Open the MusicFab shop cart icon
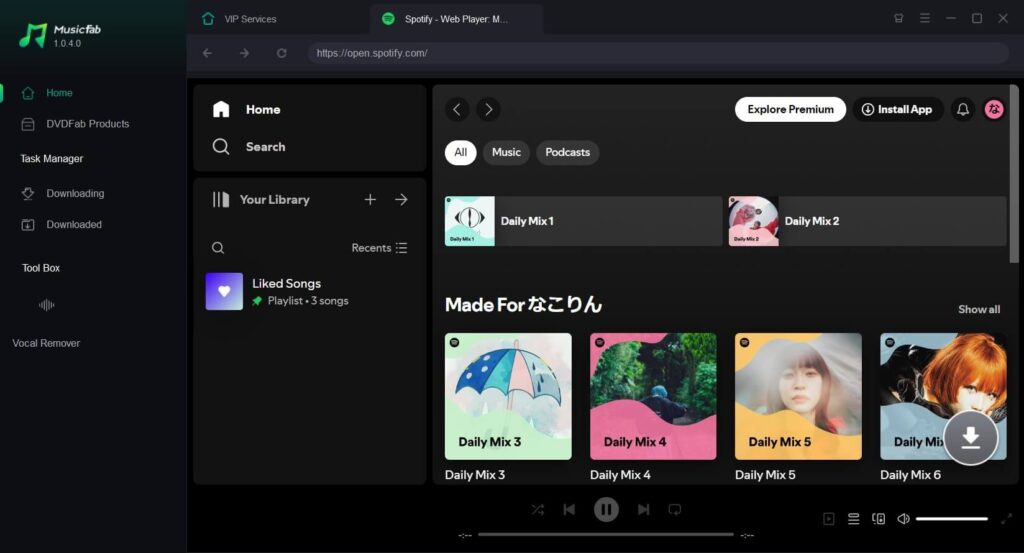Screen dimensions: 1024x553 [899, 18]
